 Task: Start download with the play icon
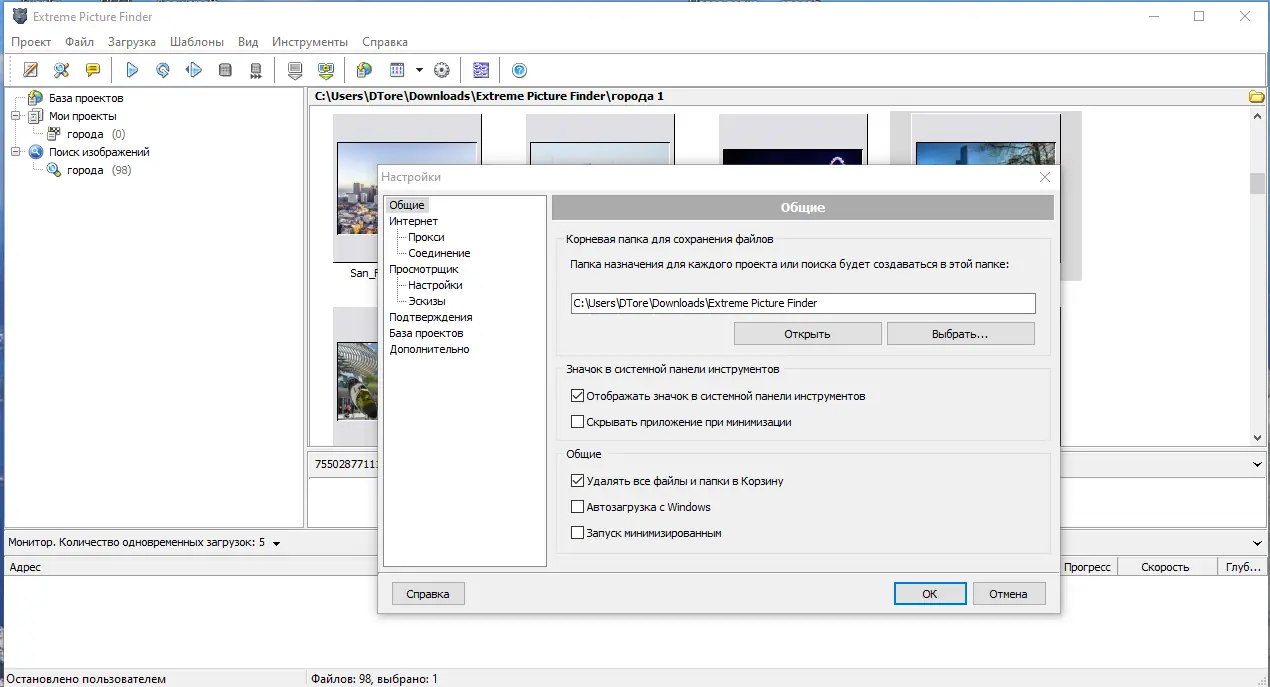(132, 70)
